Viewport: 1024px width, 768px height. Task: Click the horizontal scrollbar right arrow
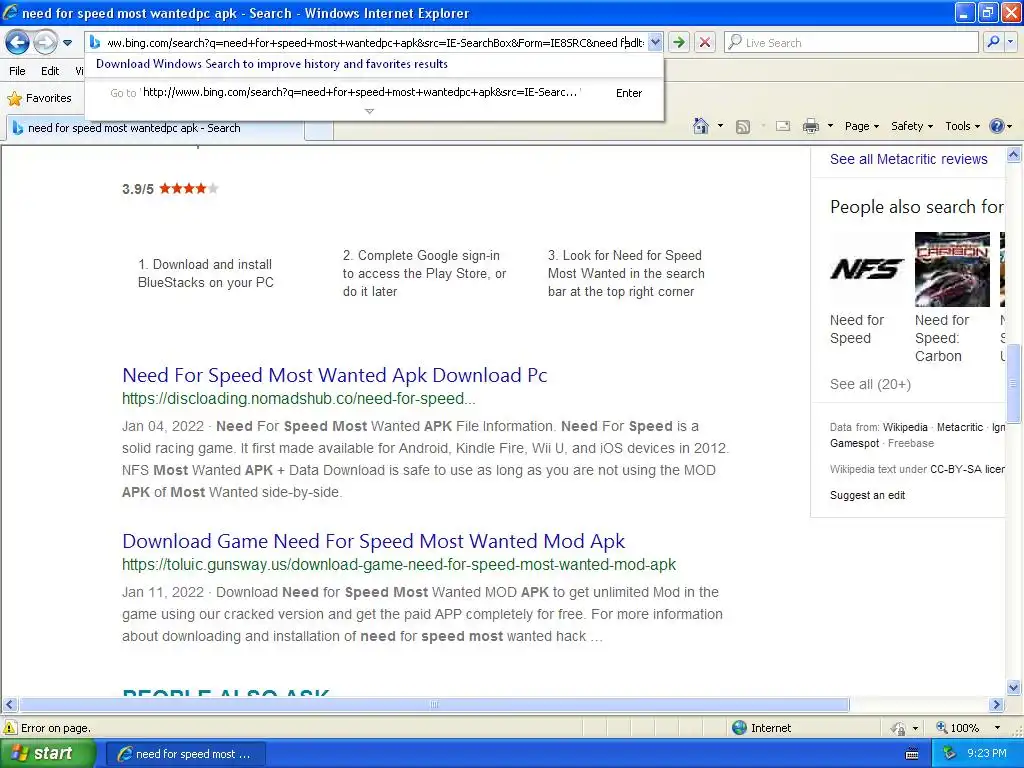tap(997, 704)
